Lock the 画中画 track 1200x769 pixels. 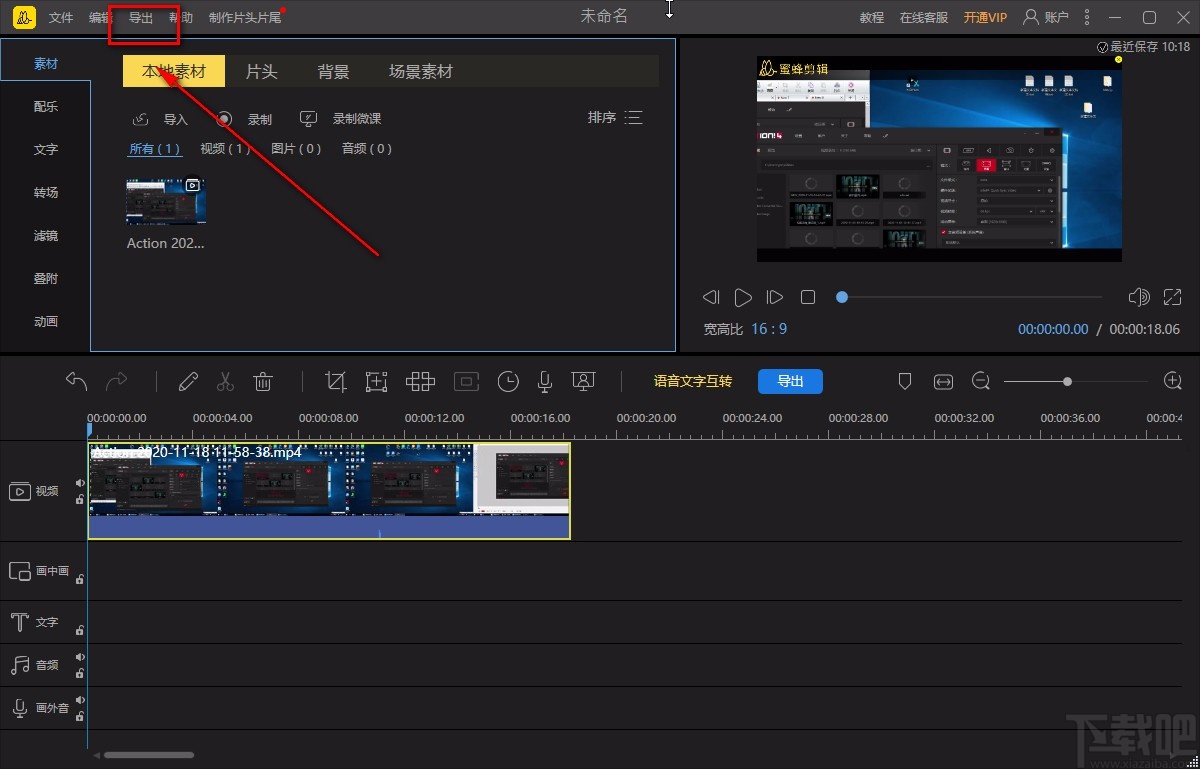tap(79, 578)
